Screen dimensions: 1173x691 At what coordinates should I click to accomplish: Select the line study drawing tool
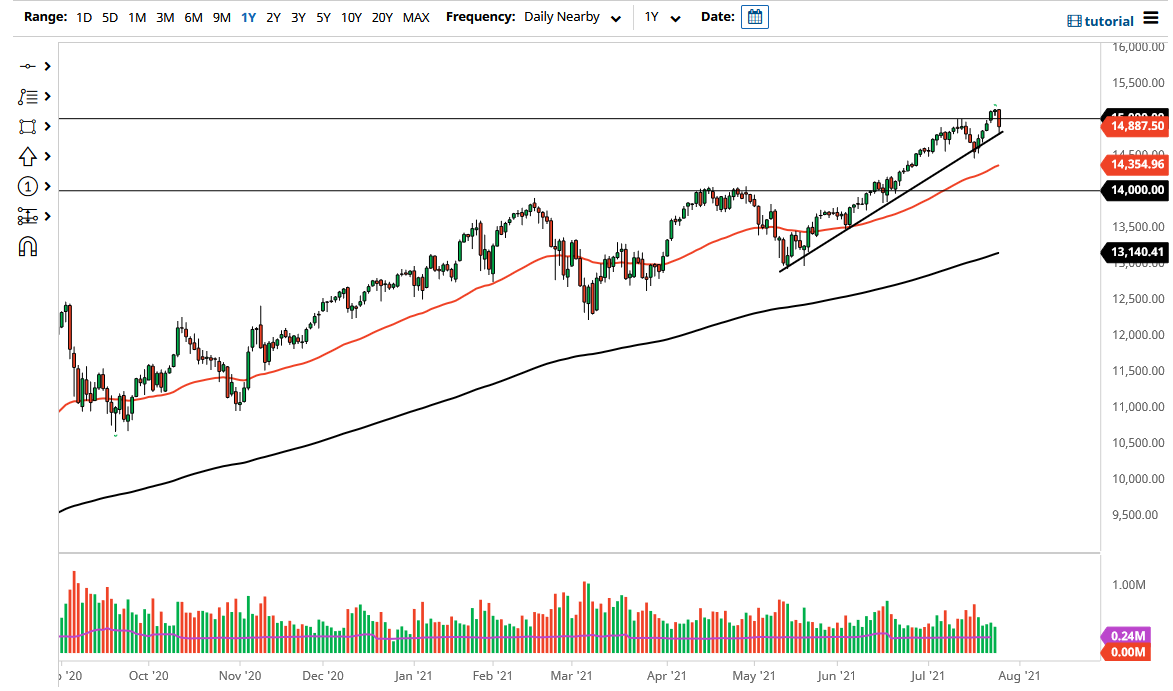click(x=28, y=66)
